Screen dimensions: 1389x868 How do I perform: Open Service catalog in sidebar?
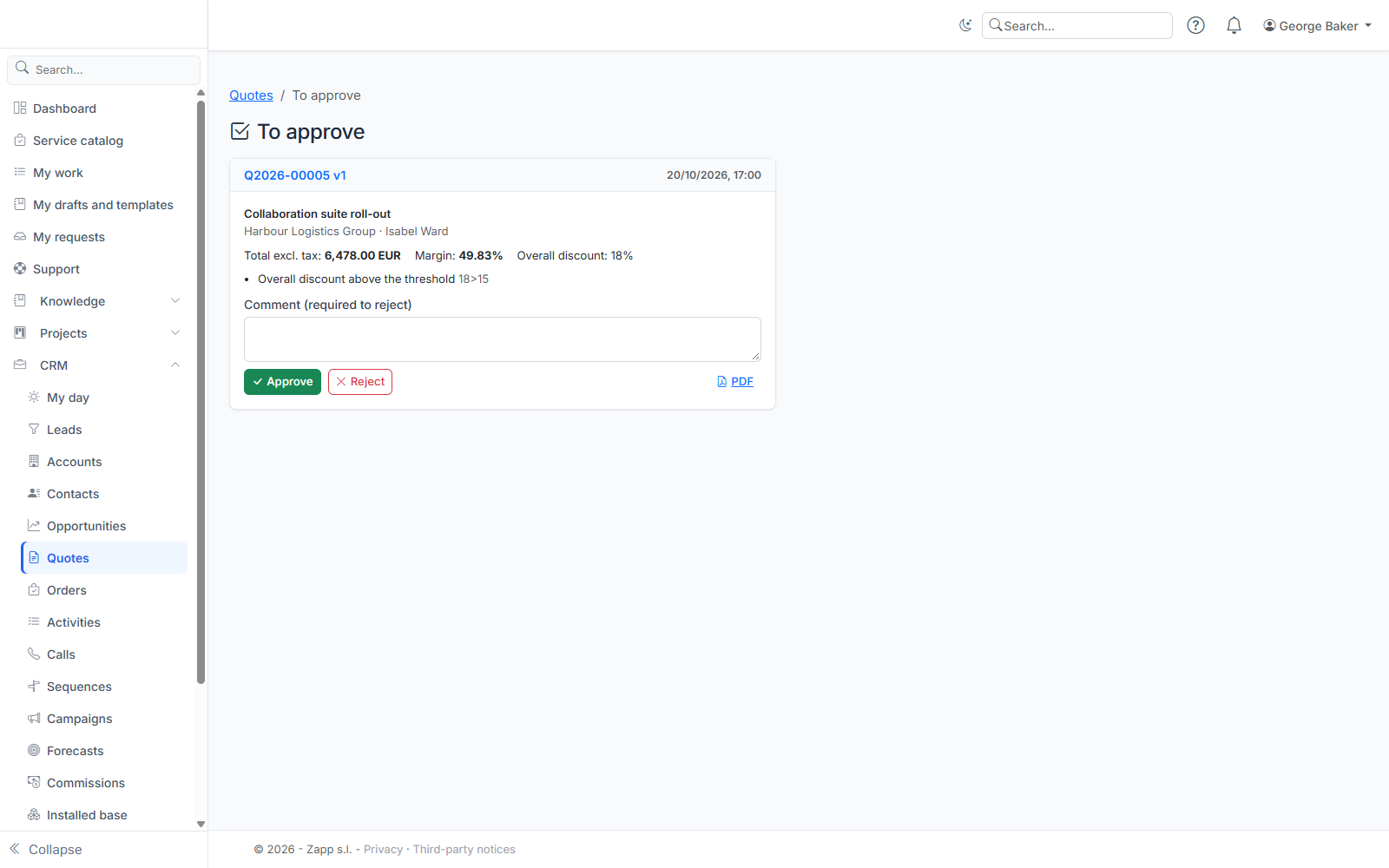coord(78,141)
